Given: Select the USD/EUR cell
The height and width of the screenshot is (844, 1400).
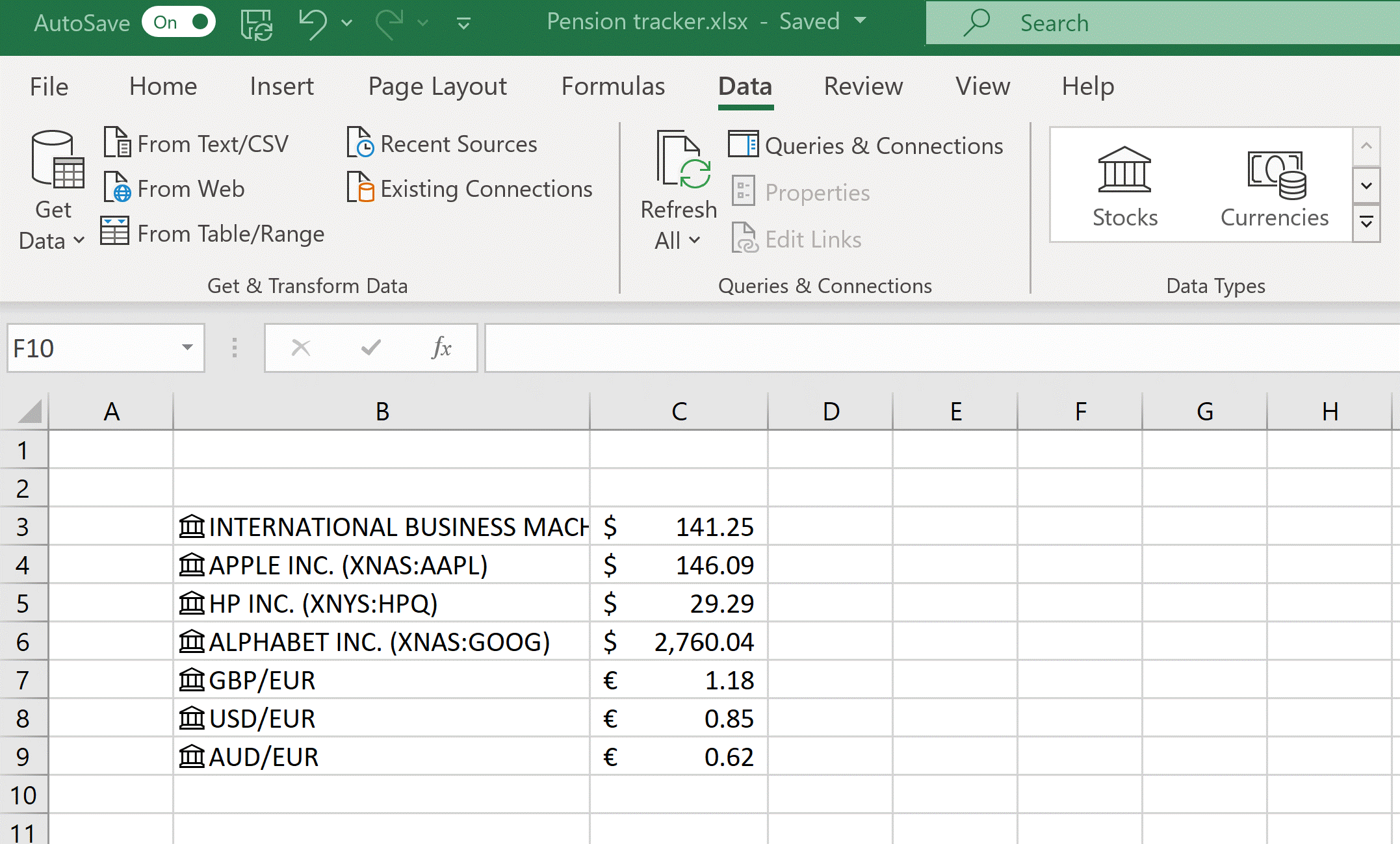Looking at the screenshot, I should 382,718.
